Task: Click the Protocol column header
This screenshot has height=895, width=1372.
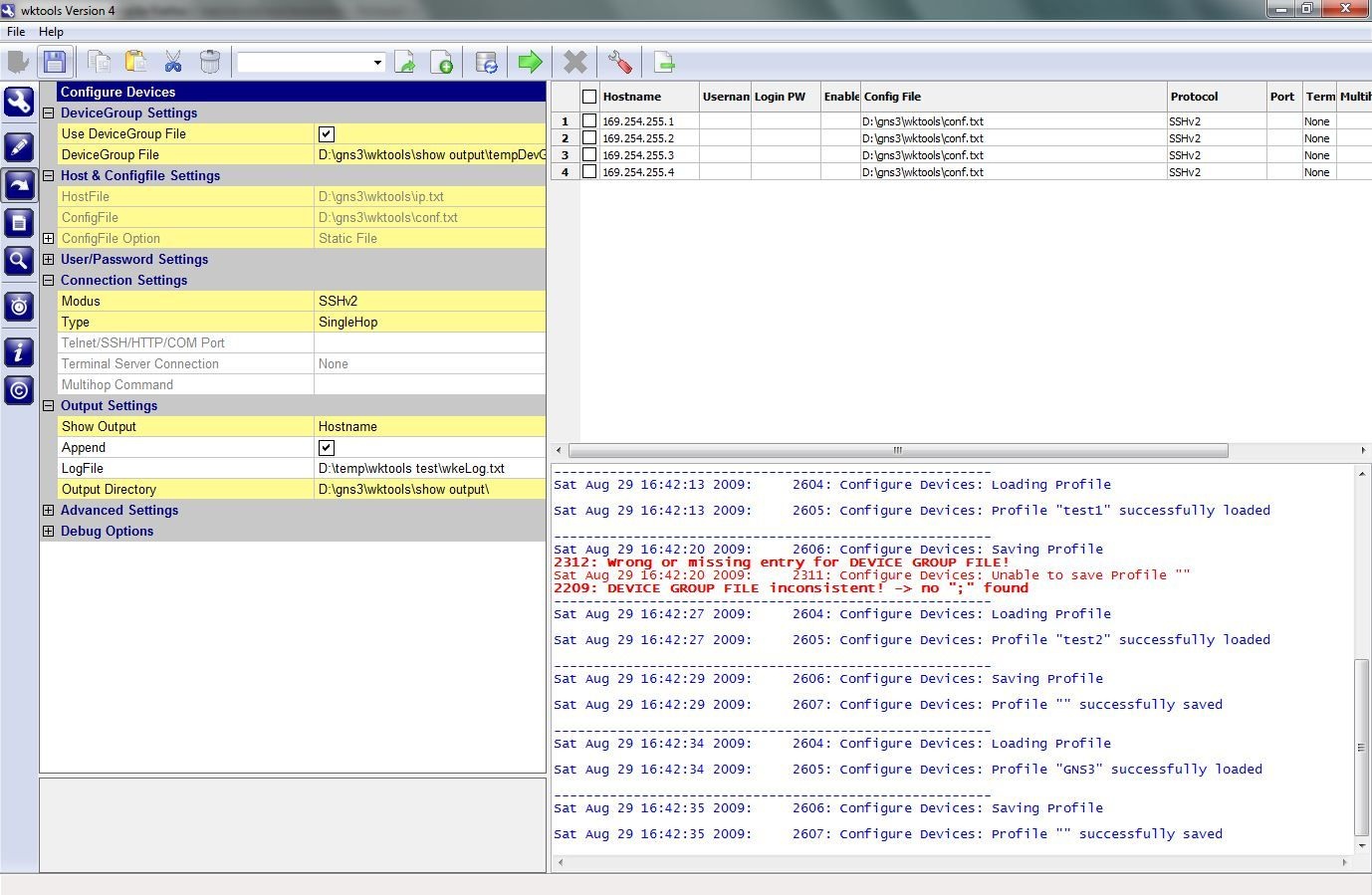Action: 1194,97
